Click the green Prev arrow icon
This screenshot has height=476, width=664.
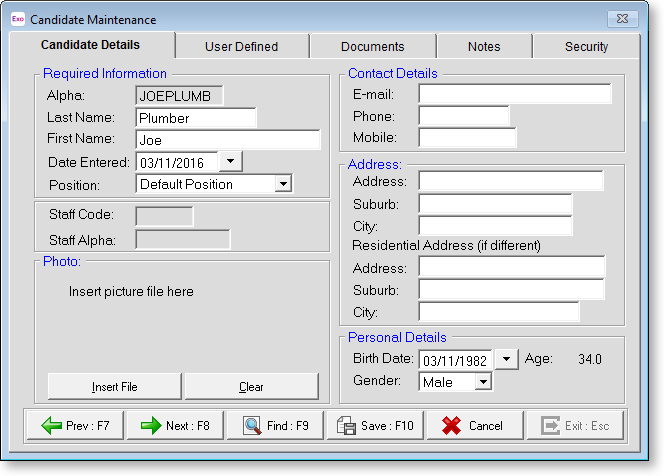pyautogui.click(x=52, y=425)
